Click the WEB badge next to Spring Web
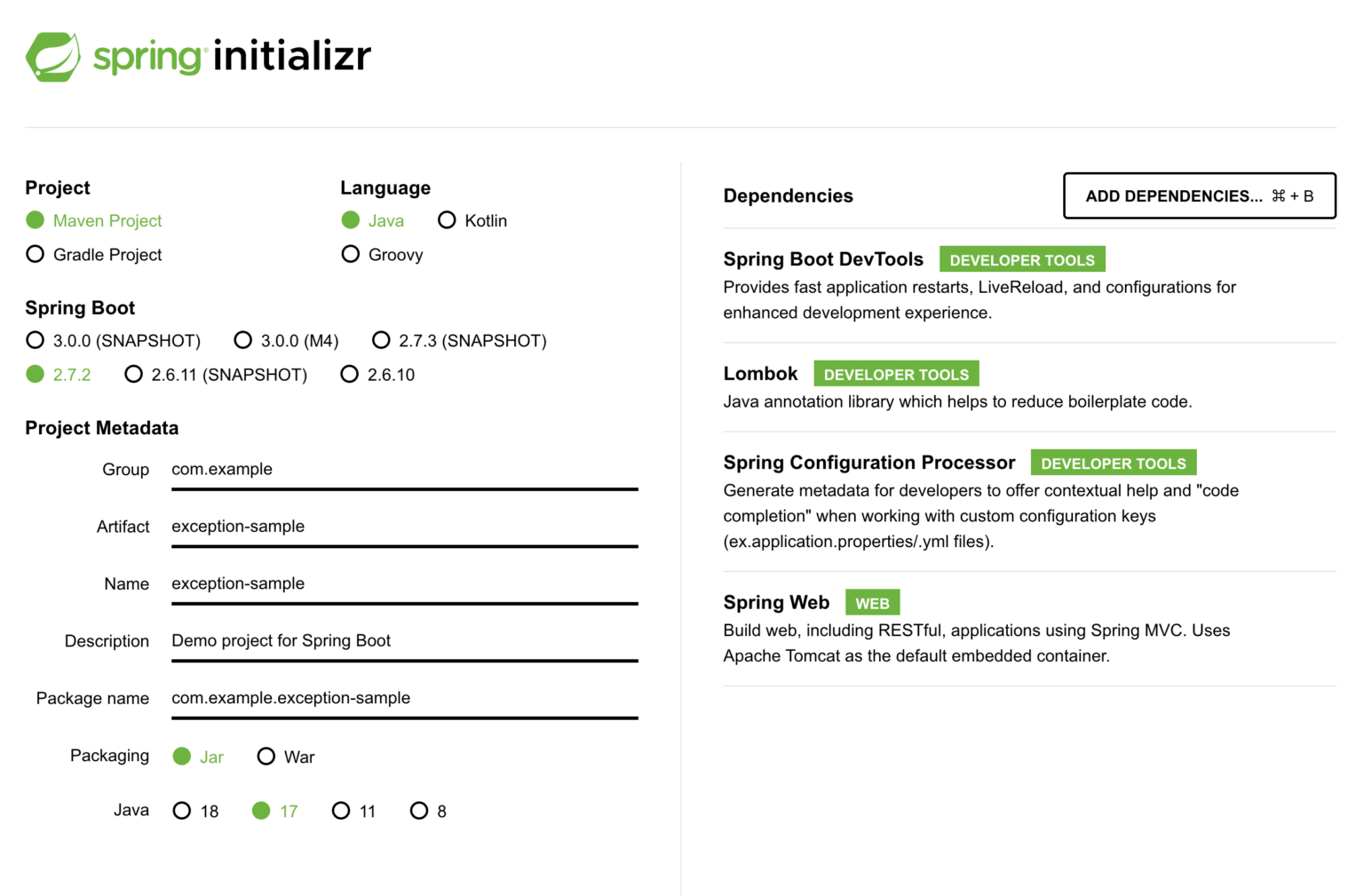The height and width of the screenshot is (896, 1364). point(872,602)
